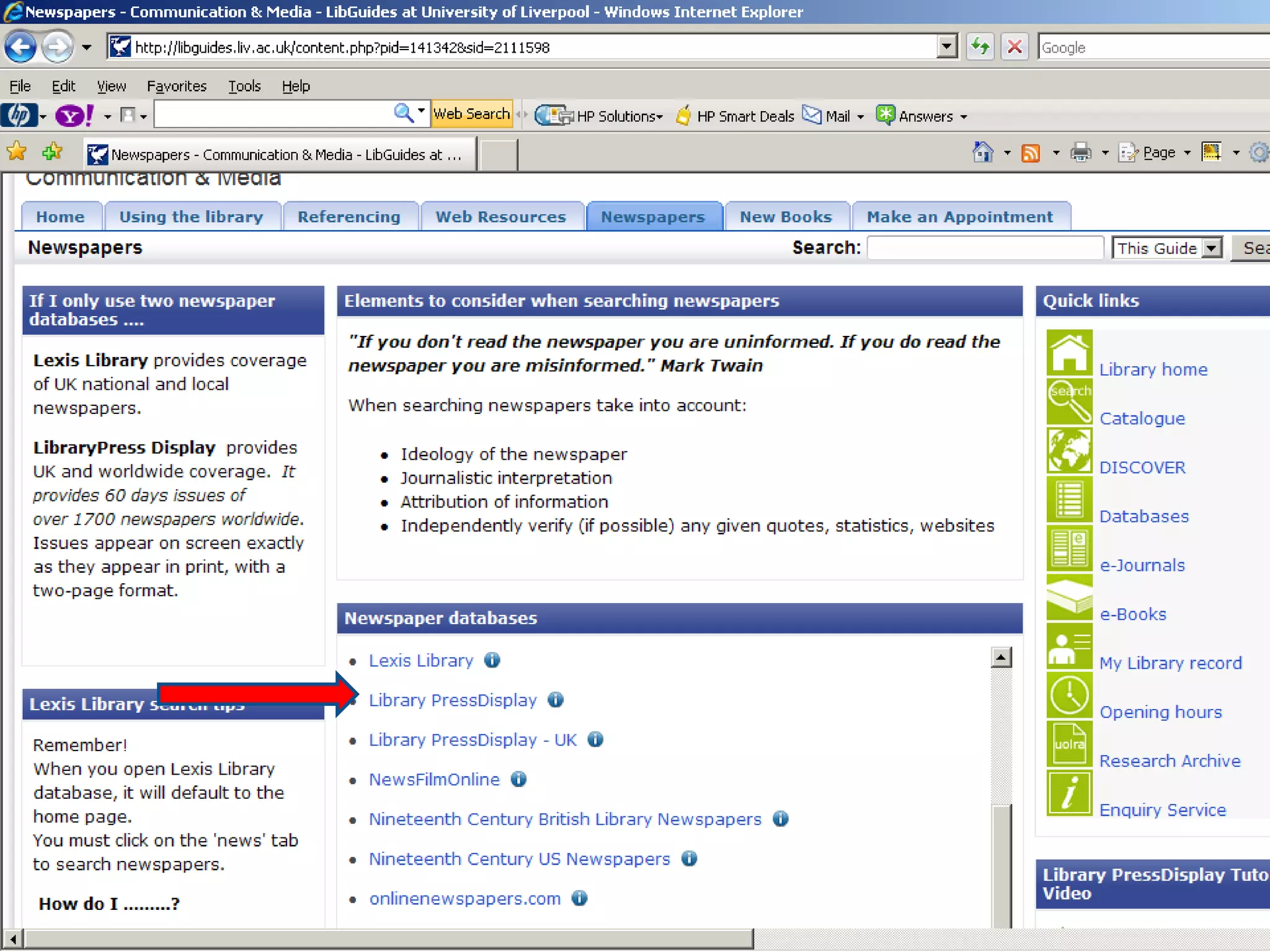Click the Refresh page icon
The height and width of the screenshot is (952, 1270).
[980, 47]
